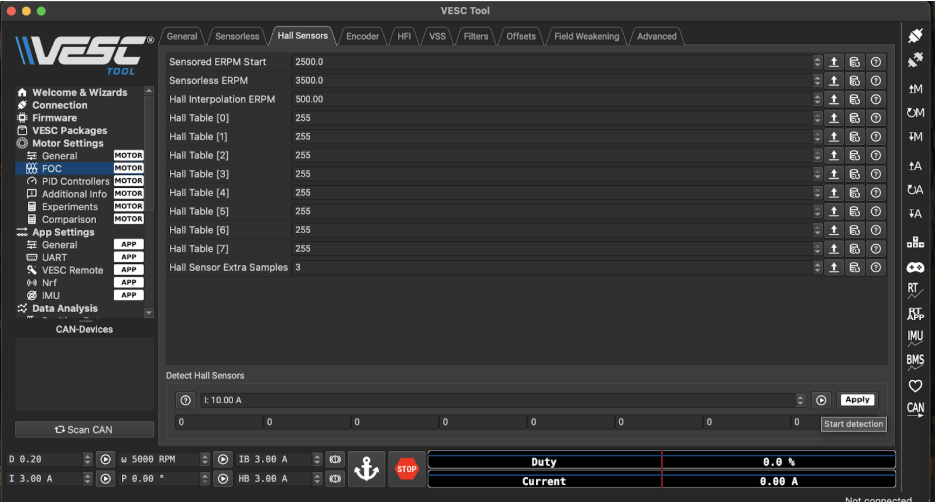Adjust the I 3.00 A current stepper
The width and height of the screenshot is (936, 502).
click(x=88, y=478)
